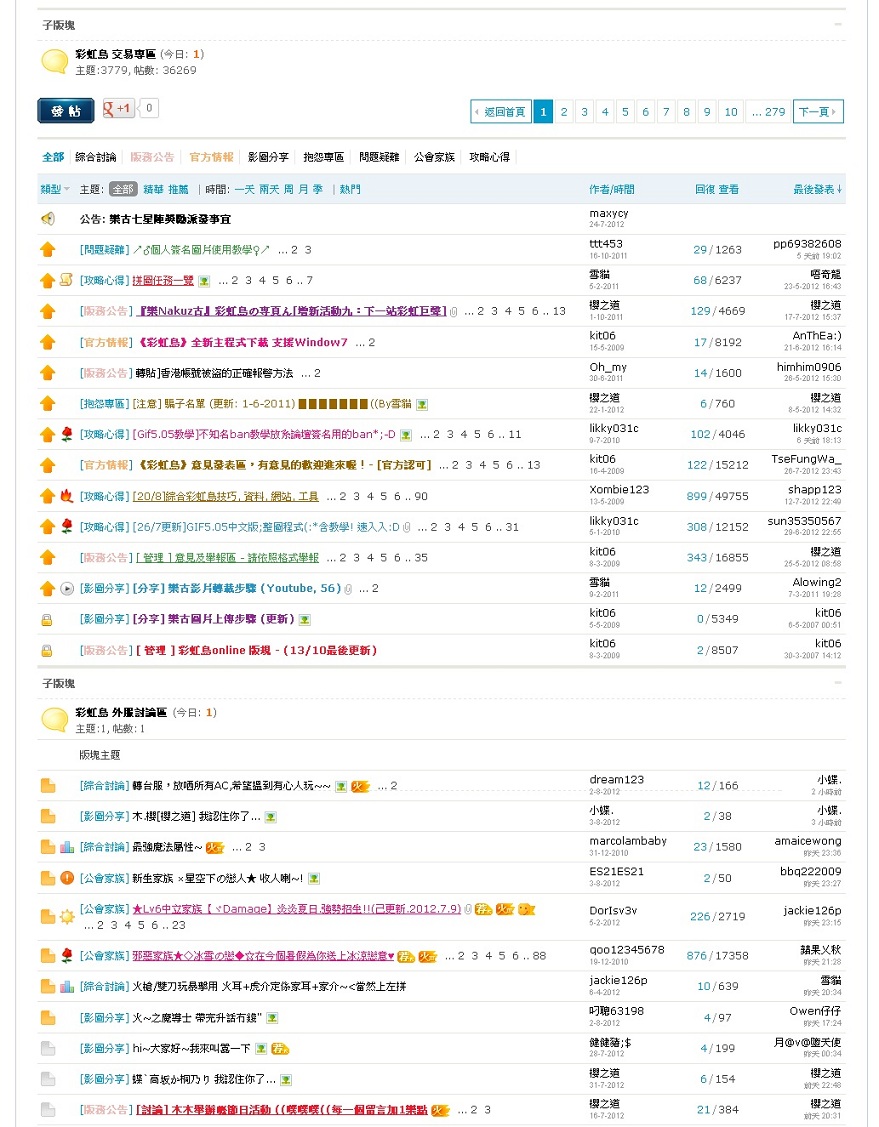Click the Google +1 button
879x1127 pixels.
pyautogui.click(x=119, y=109)
